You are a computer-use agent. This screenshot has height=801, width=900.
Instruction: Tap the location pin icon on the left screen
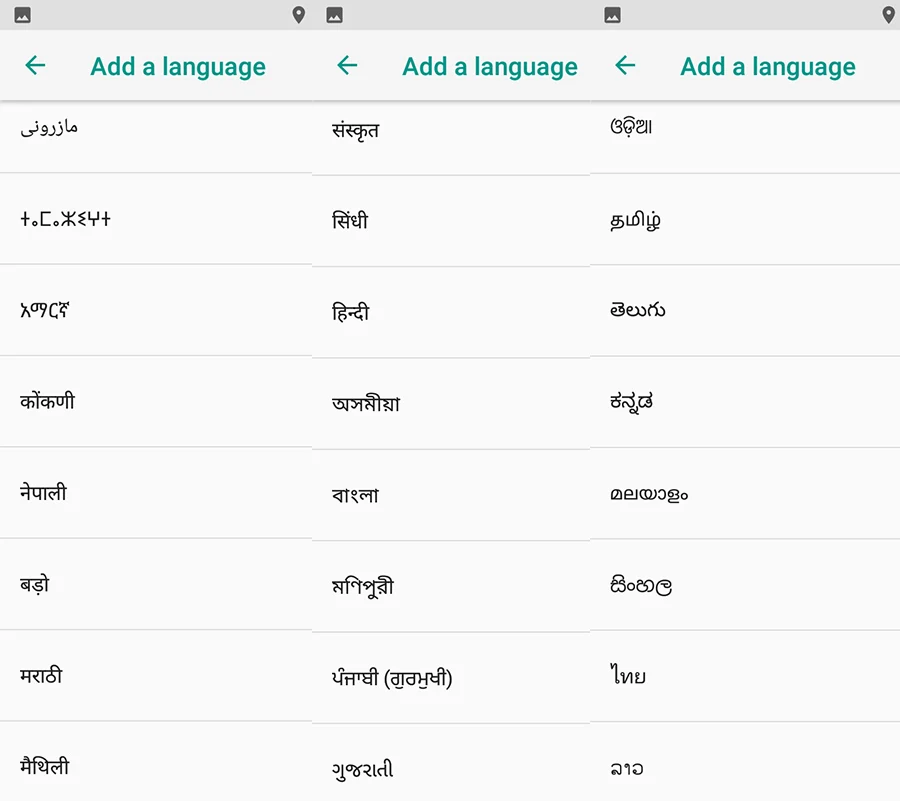pyautogui.click(x=298, y=15)
